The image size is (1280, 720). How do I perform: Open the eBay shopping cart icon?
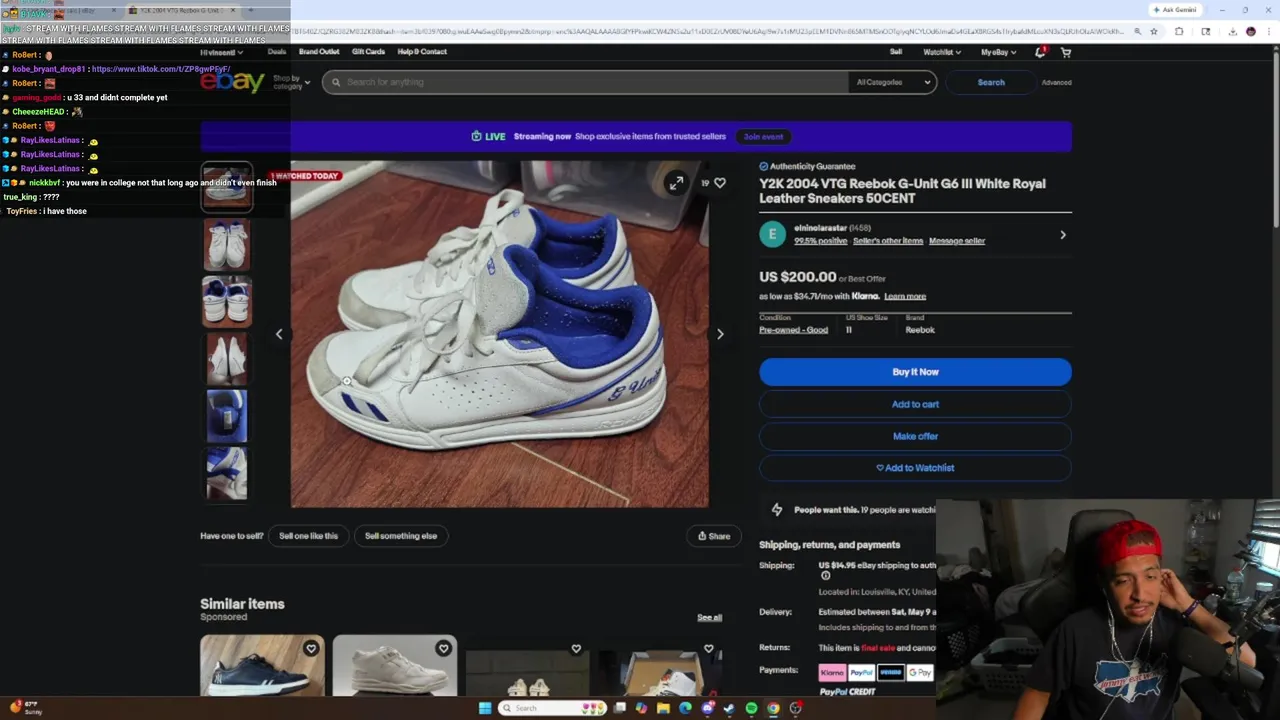[1066, 52]
